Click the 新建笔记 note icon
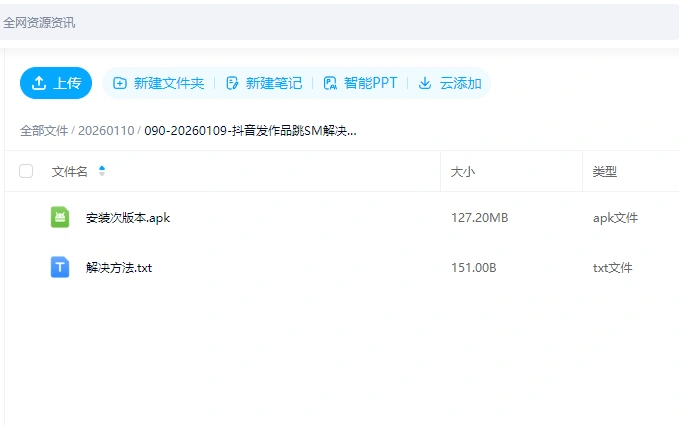 (x=232, y=83)
